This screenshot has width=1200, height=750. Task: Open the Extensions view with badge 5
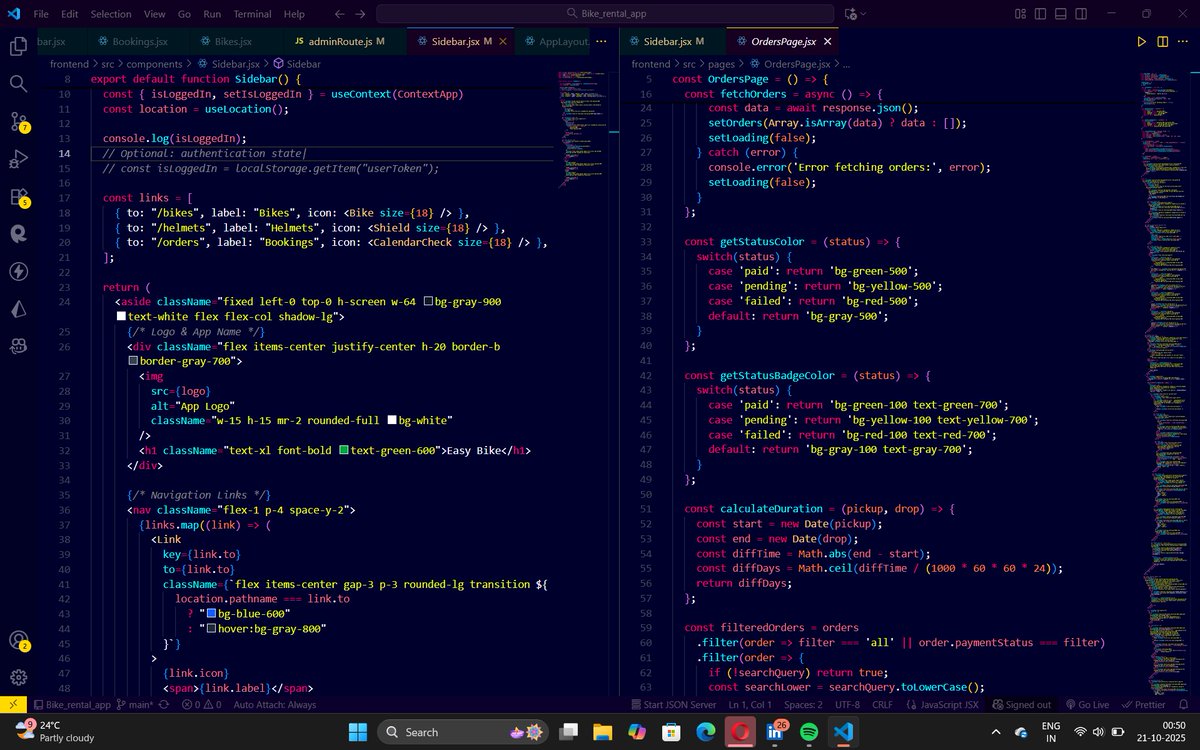[18, 197]
